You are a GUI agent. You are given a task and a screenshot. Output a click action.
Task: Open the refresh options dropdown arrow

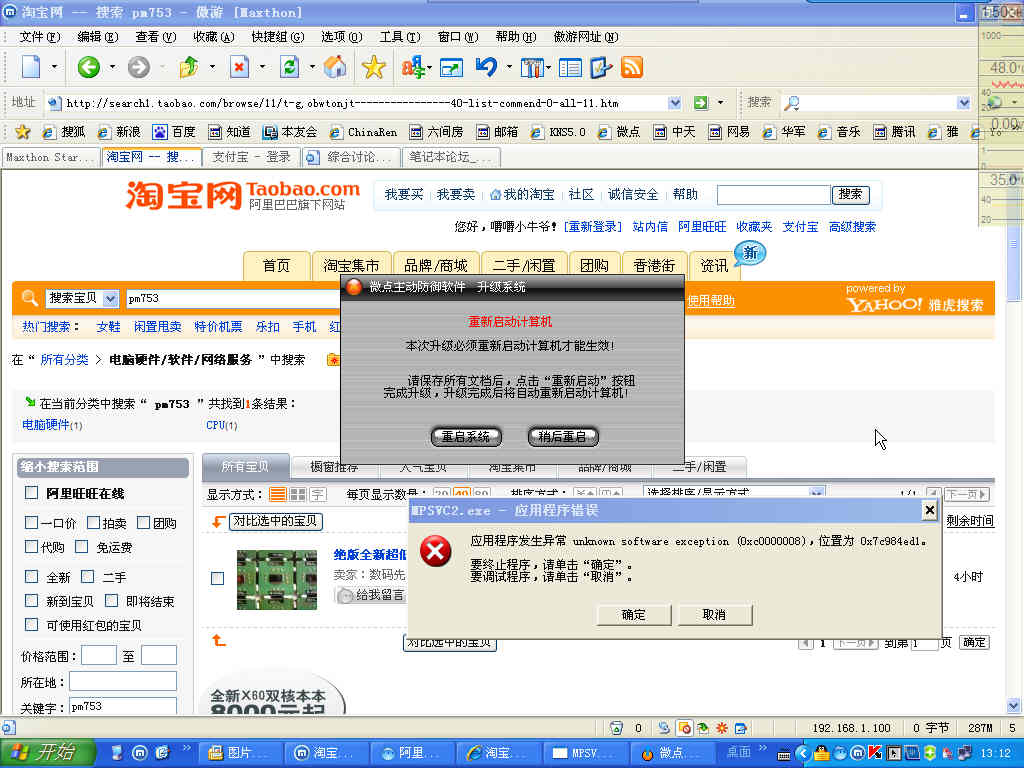312,67
